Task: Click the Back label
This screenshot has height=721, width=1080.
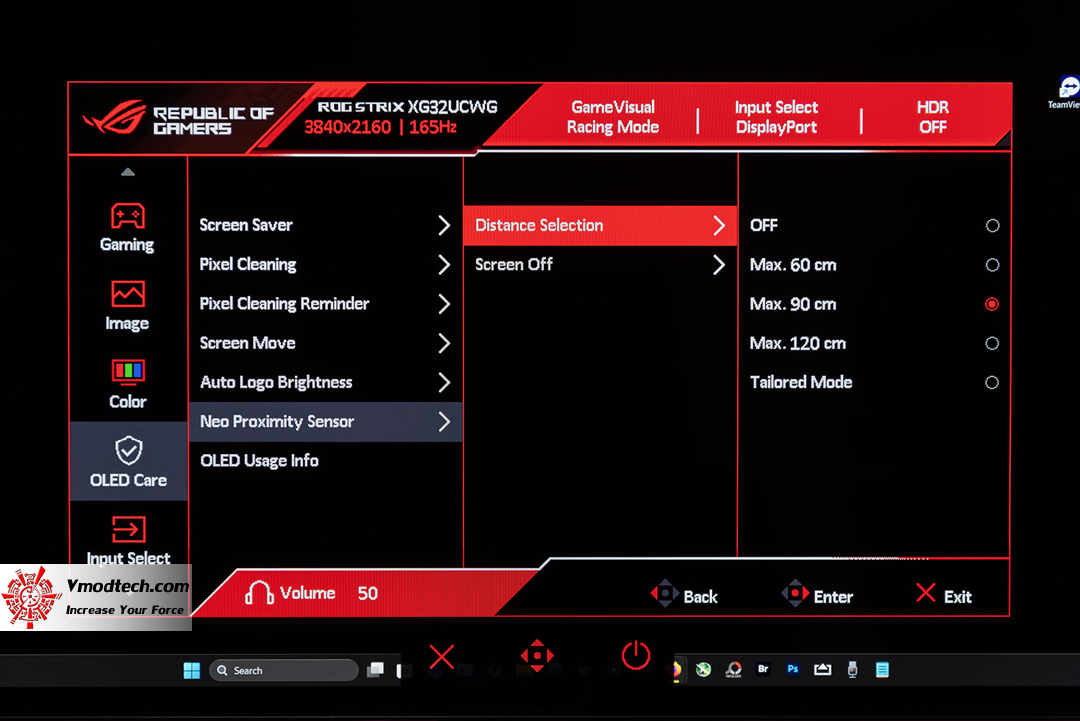Action: 700,596
